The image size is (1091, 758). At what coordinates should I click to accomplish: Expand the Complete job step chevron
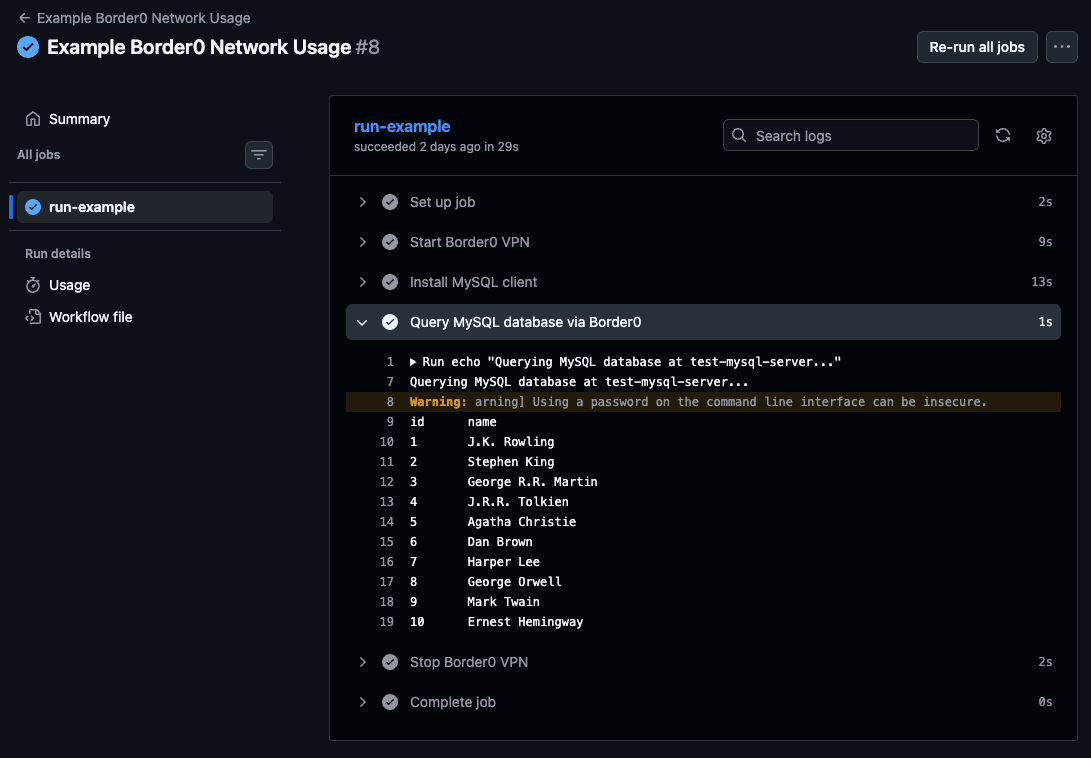pyautogui.click(x=363, y=702)
